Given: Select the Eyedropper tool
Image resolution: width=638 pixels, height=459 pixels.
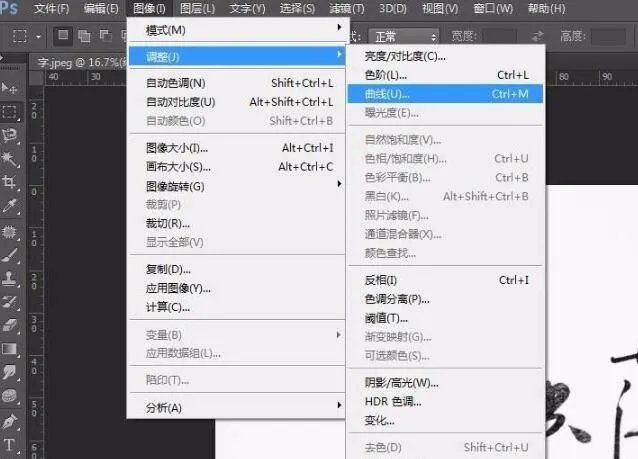Looking at the screenshot, I should coord(9,206).
